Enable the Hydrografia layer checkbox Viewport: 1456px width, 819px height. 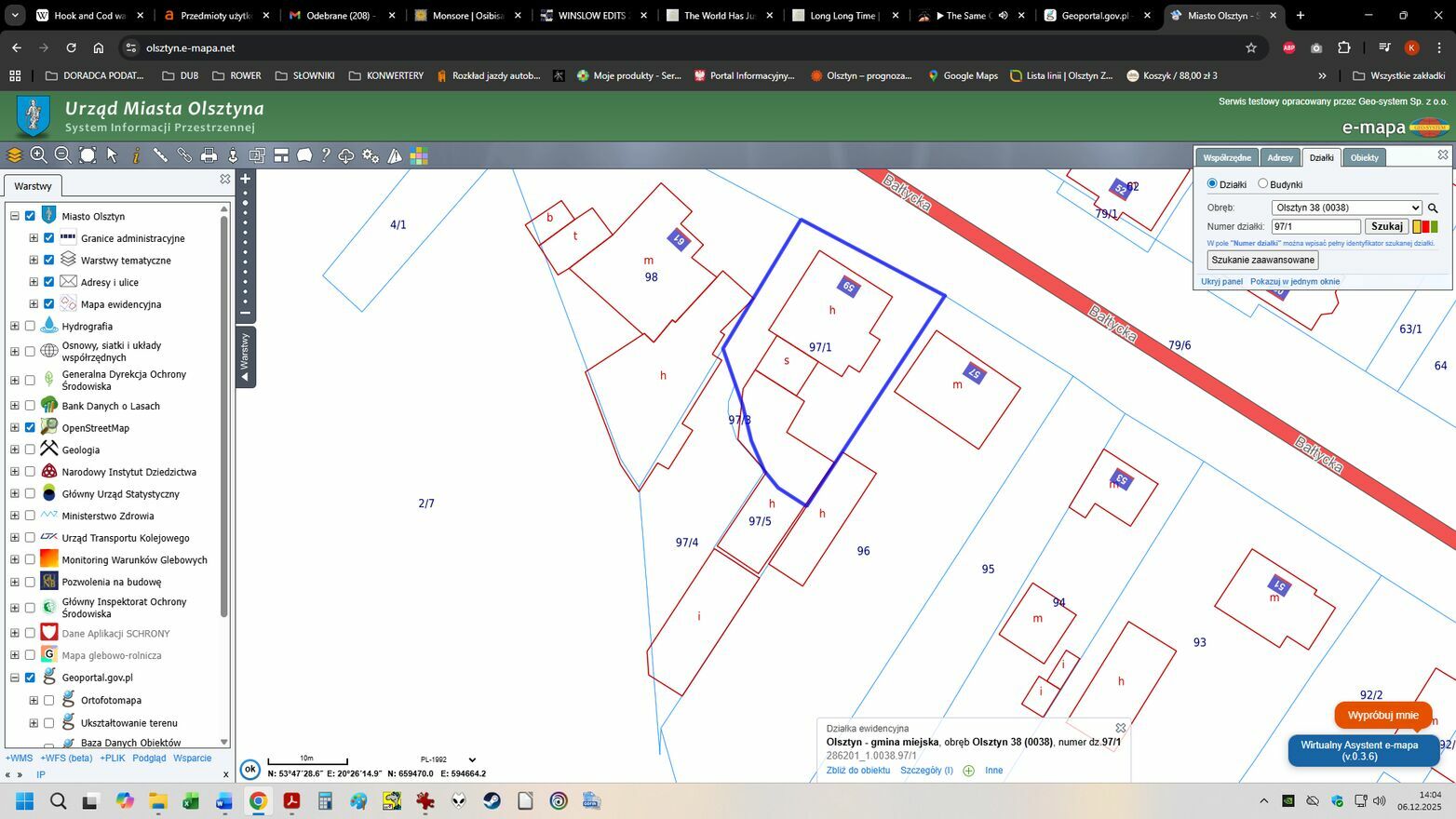30,327
